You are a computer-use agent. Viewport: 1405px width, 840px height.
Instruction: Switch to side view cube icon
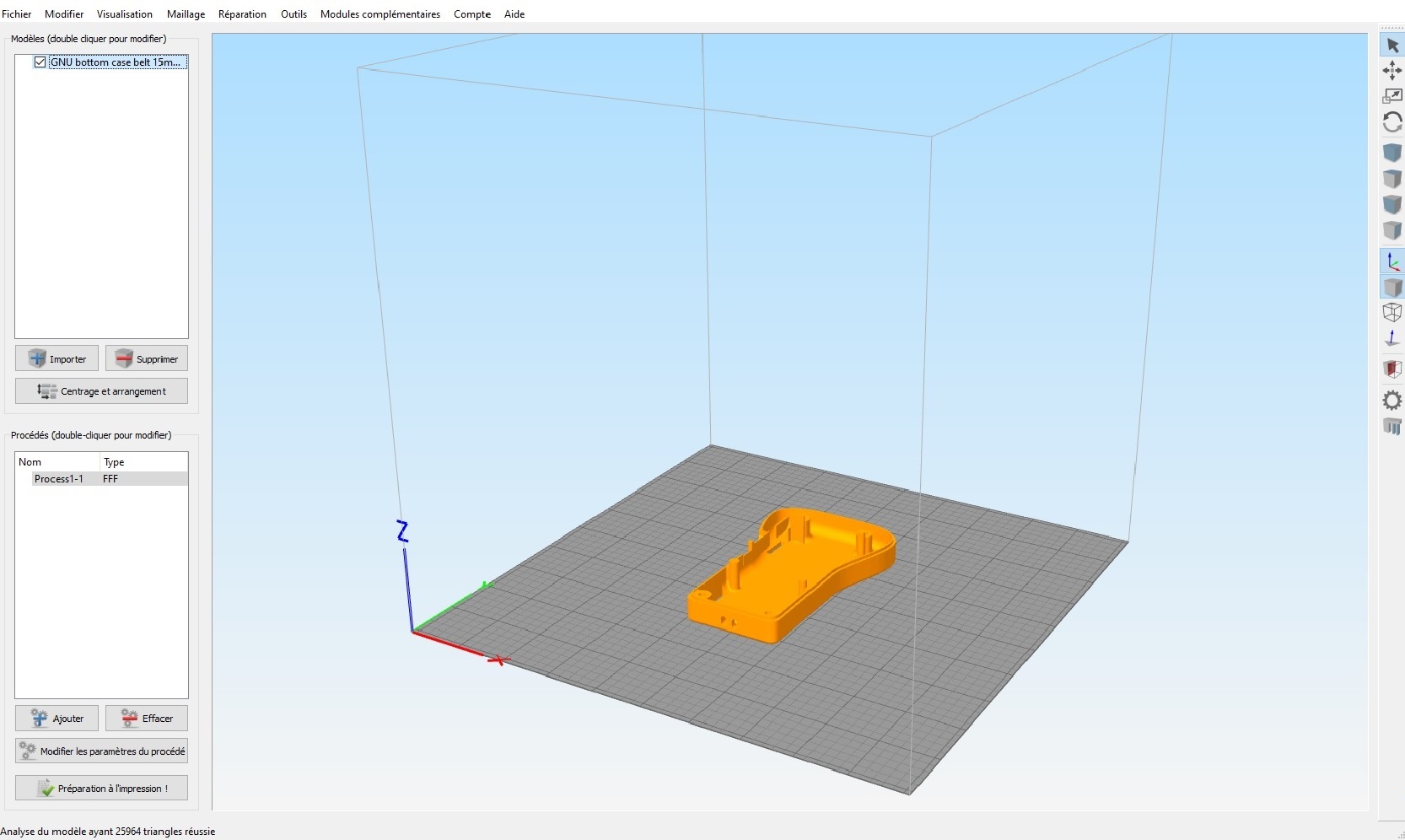coord(1392,230)
